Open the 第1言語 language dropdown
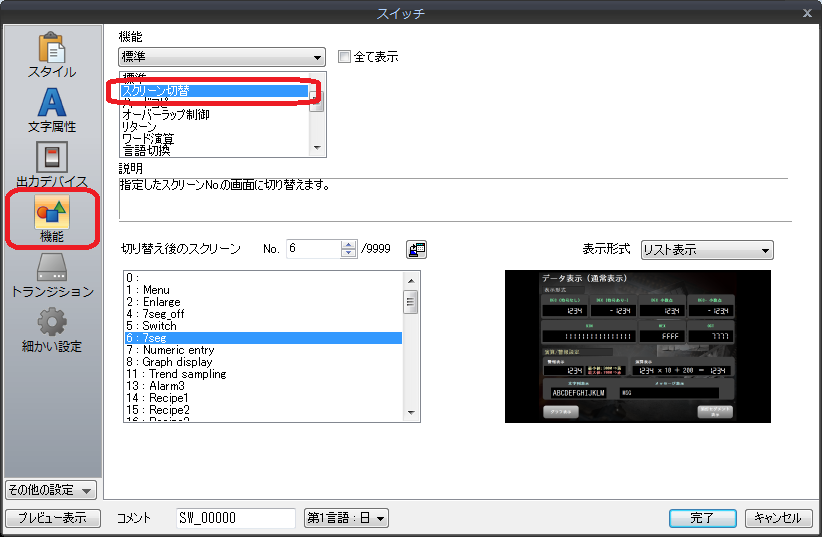 pos(346,518)
